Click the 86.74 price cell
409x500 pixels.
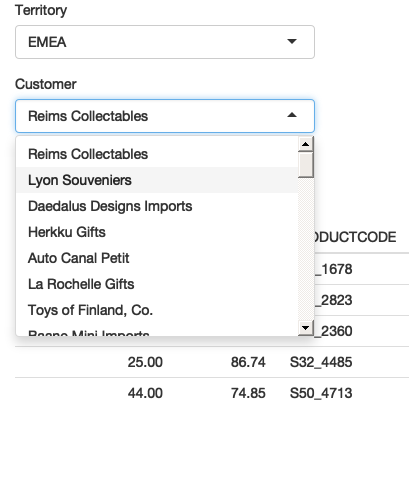[248, 362]
